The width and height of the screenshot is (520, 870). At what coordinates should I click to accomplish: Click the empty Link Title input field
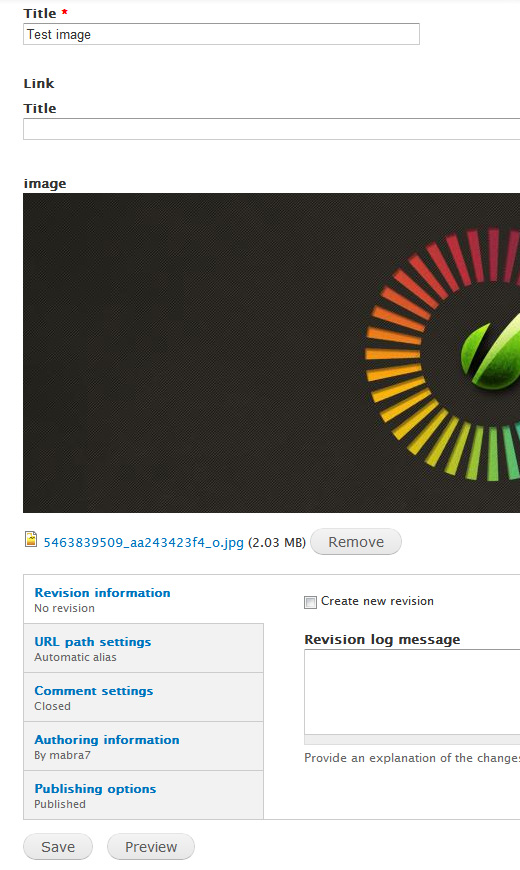coord(271,129)
